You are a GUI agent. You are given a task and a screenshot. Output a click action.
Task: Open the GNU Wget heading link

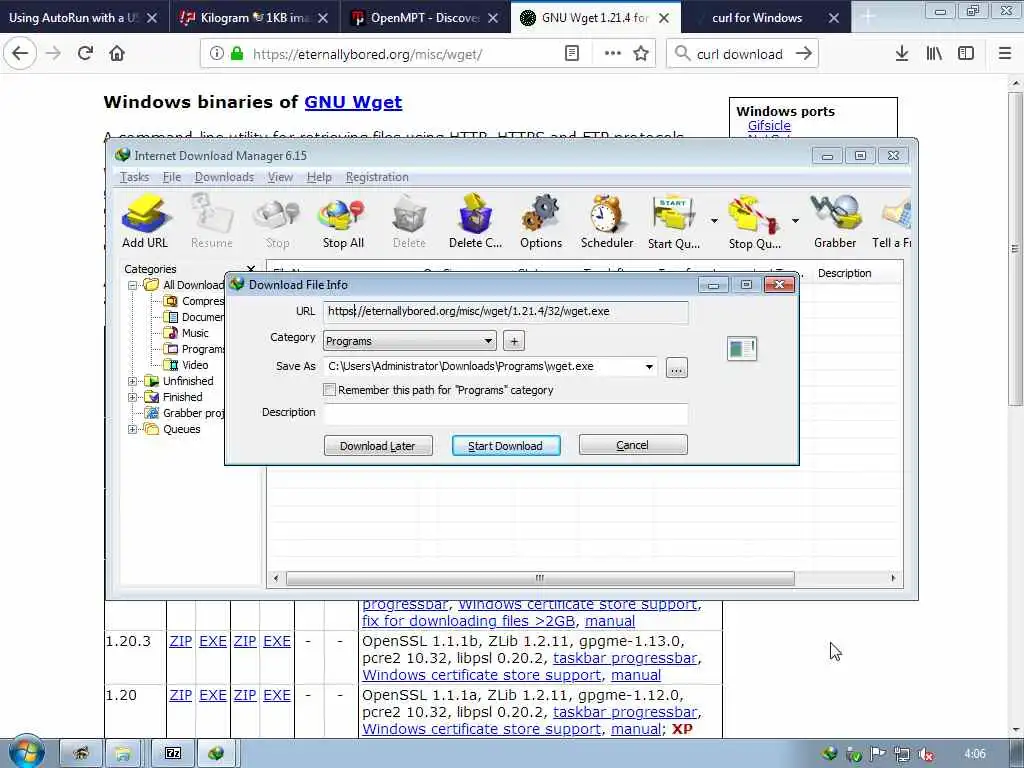pos(353,102)
